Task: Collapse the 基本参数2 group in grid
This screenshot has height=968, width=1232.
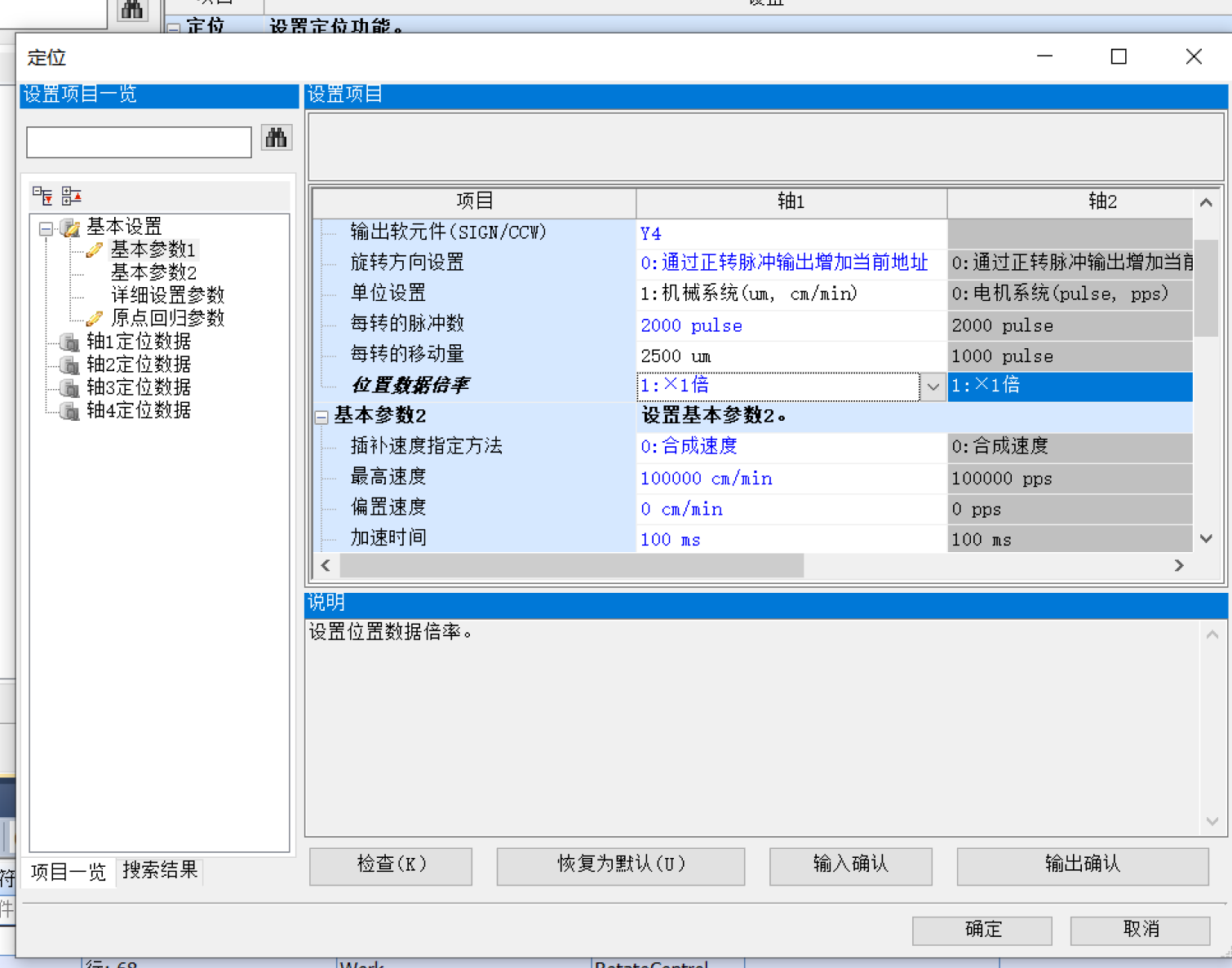Action: [321, 417]
